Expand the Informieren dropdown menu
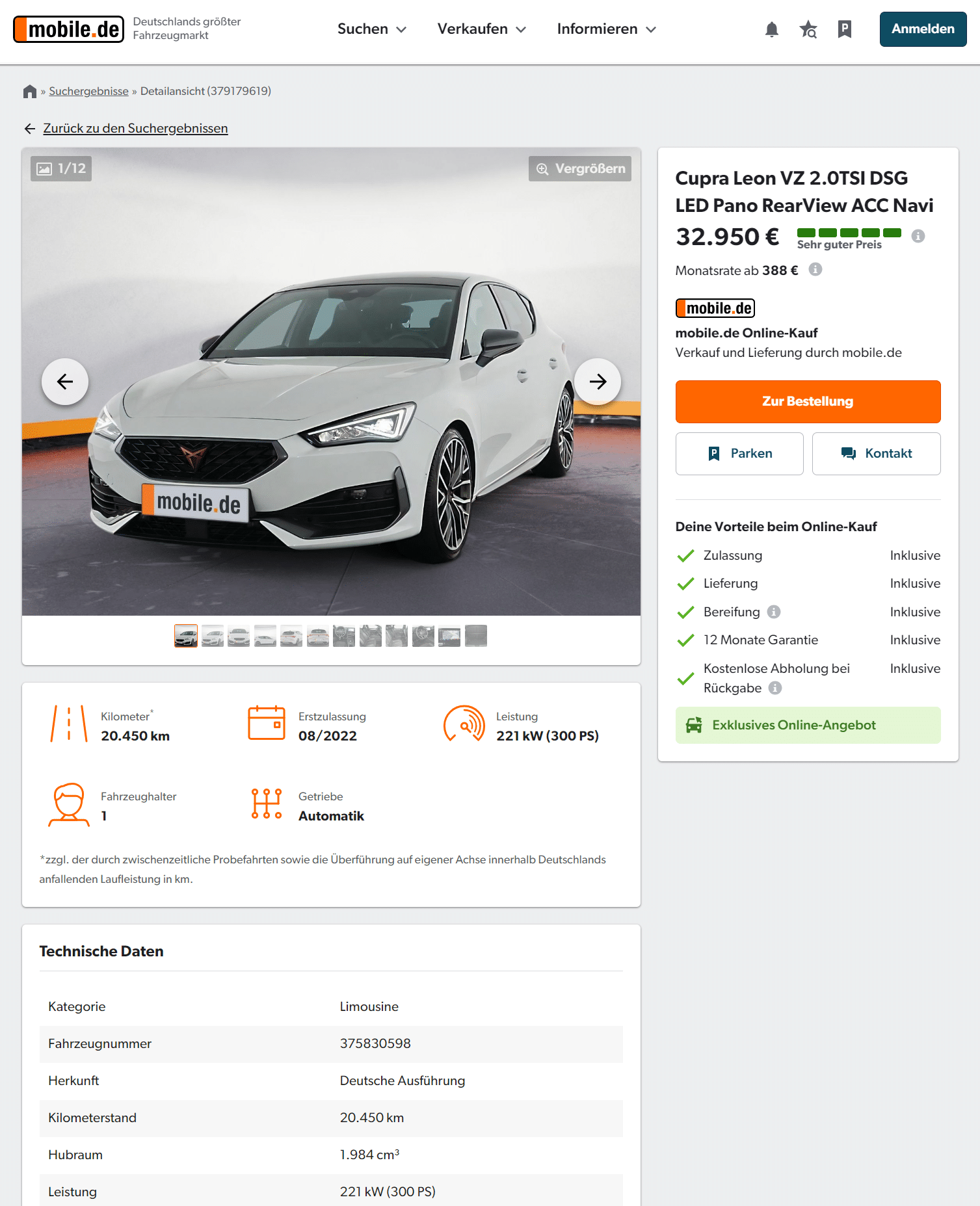The image size is (980, 1206). click(x=607, y=29)
